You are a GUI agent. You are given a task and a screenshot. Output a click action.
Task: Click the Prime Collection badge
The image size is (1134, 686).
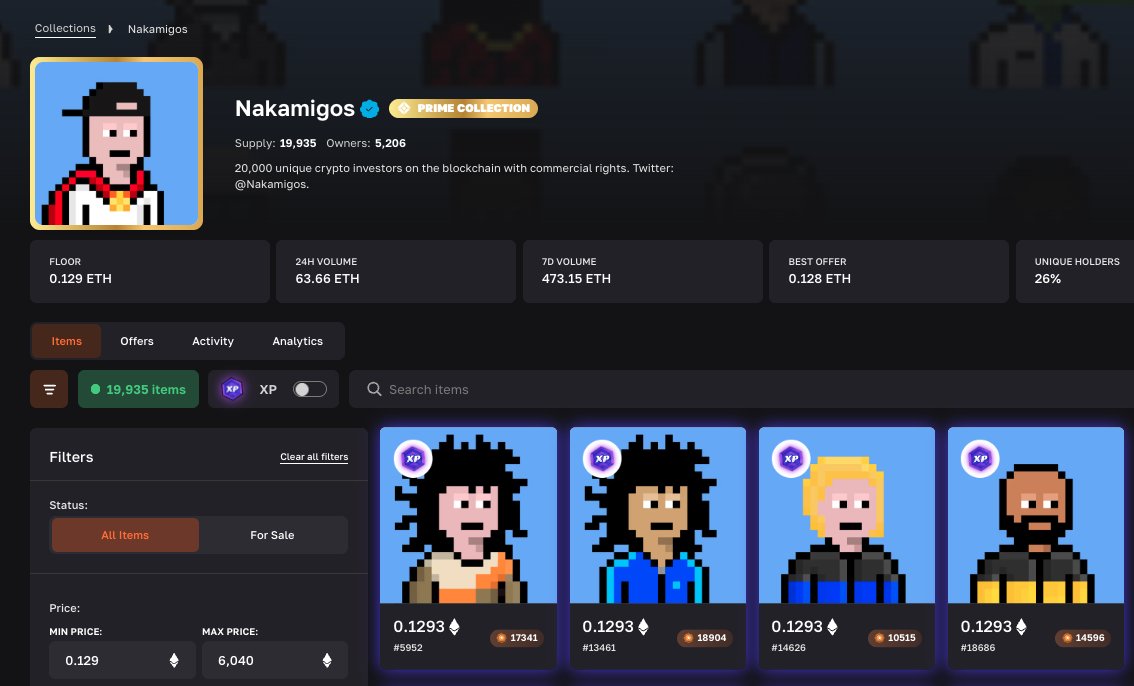click(463, 108)
